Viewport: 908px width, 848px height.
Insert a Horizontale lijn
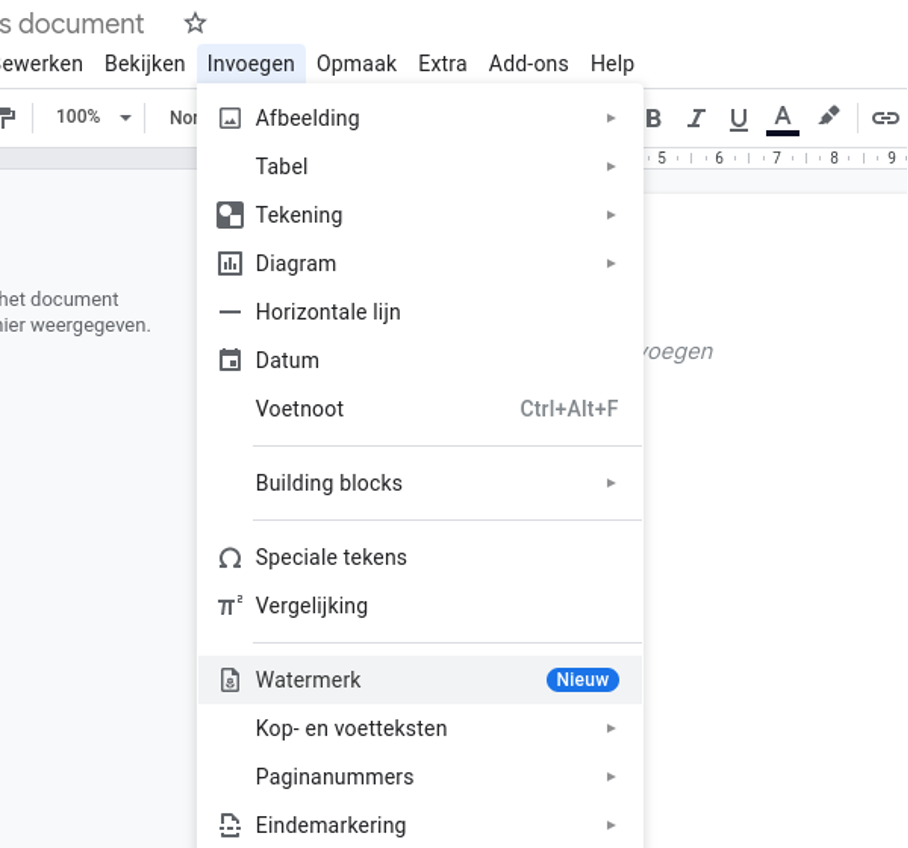(327, 312)
